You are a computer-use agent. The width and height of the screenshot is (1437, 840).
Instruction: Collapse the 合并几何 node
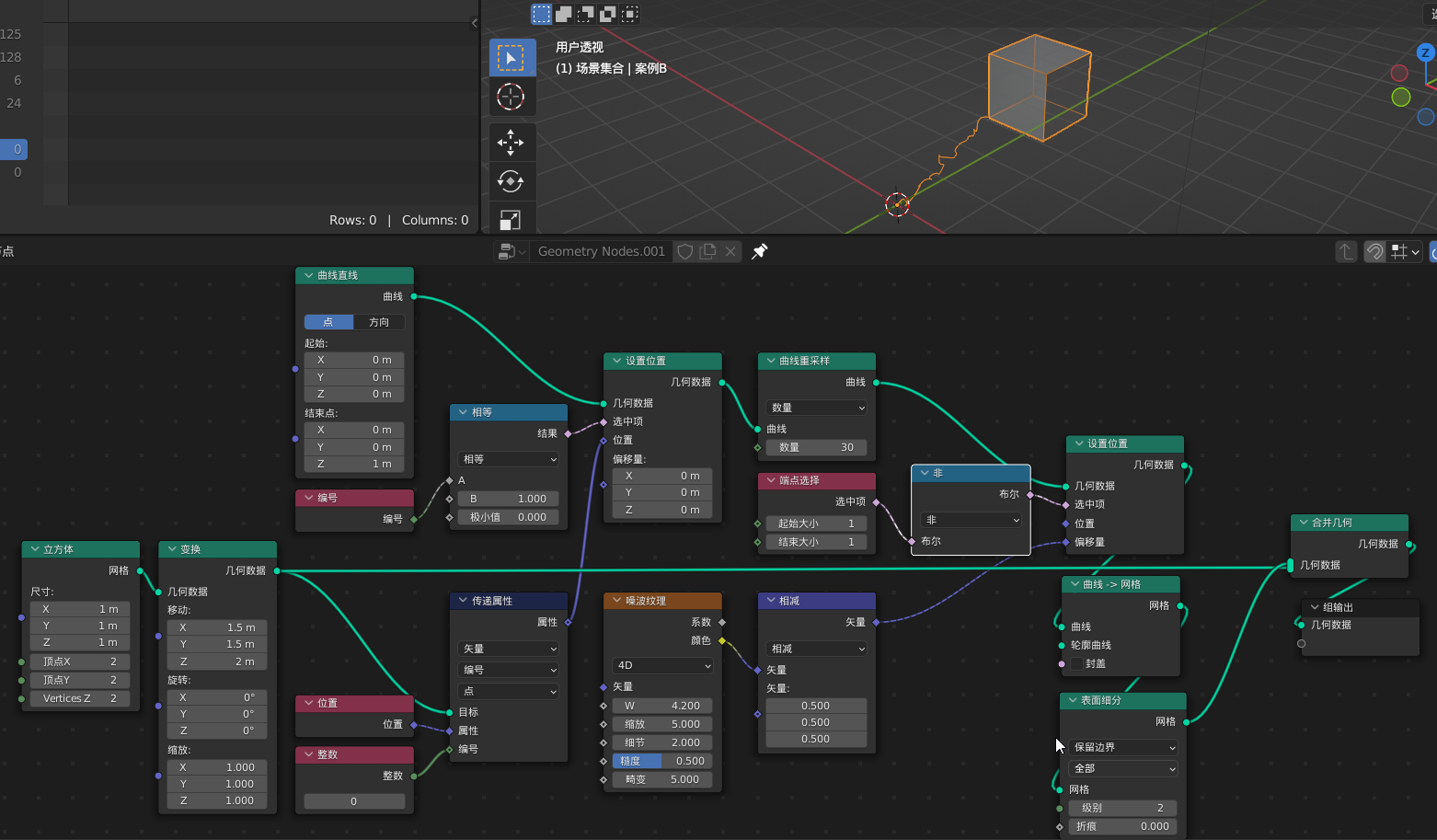(x=1304, y=523)
